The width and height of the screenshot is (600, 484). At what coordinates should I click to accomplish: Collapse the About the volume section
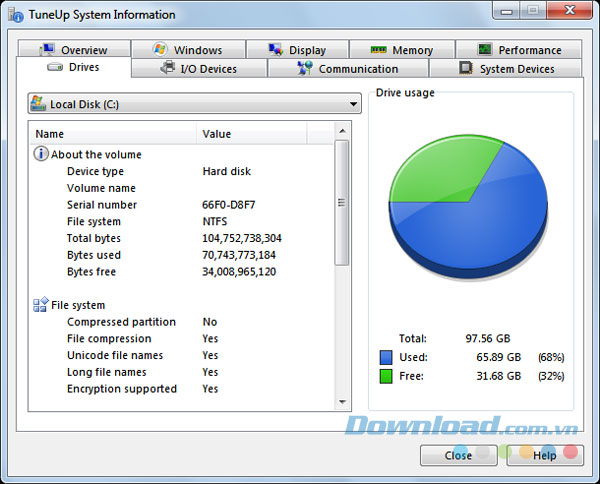pyautogui.click(x=41, y=155)
